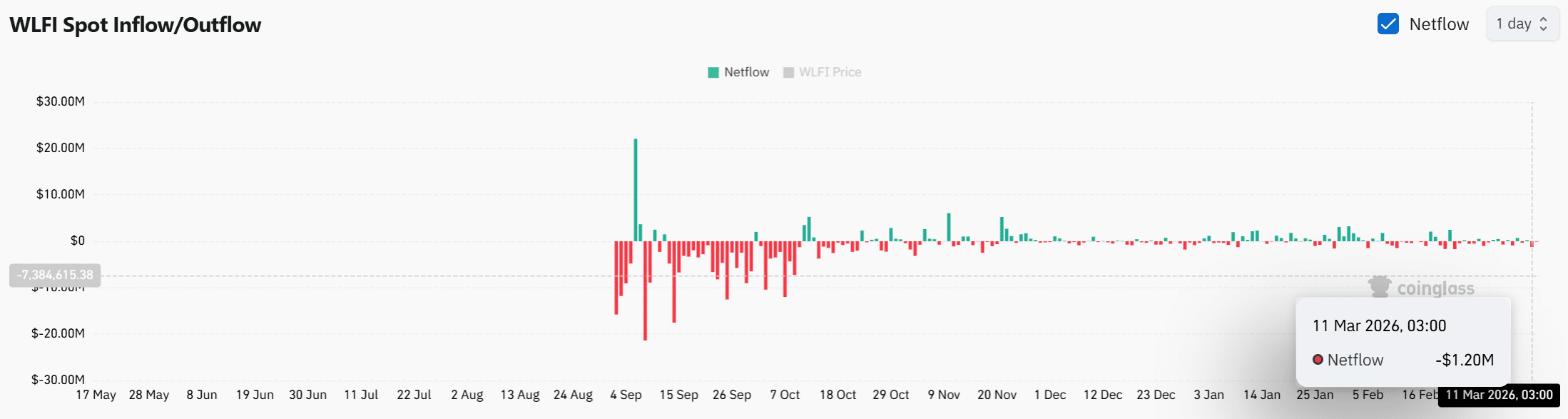This screenshot has height=419, width=1568.
Task: Click the 1 Dec x-axis date label
Action: [x=1050, y=395]
